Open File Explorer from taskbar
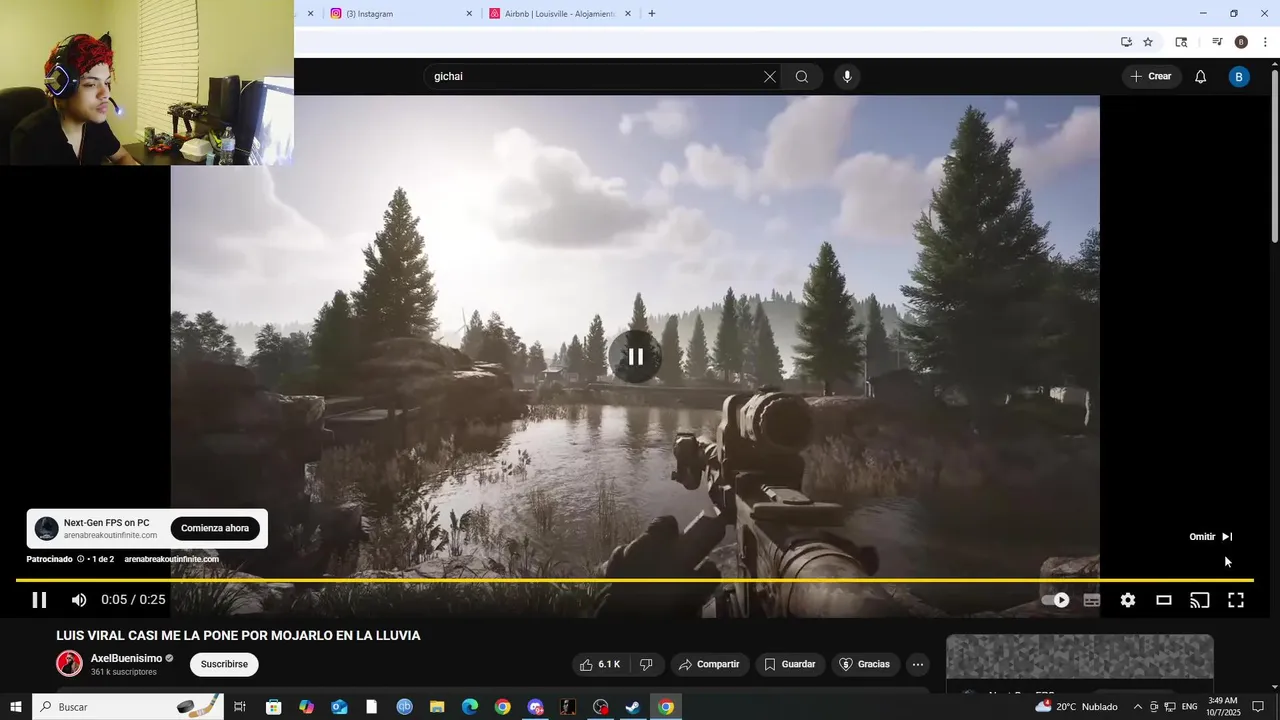Viewport: 1280px width, 720px height. click(x=437, y=707)
